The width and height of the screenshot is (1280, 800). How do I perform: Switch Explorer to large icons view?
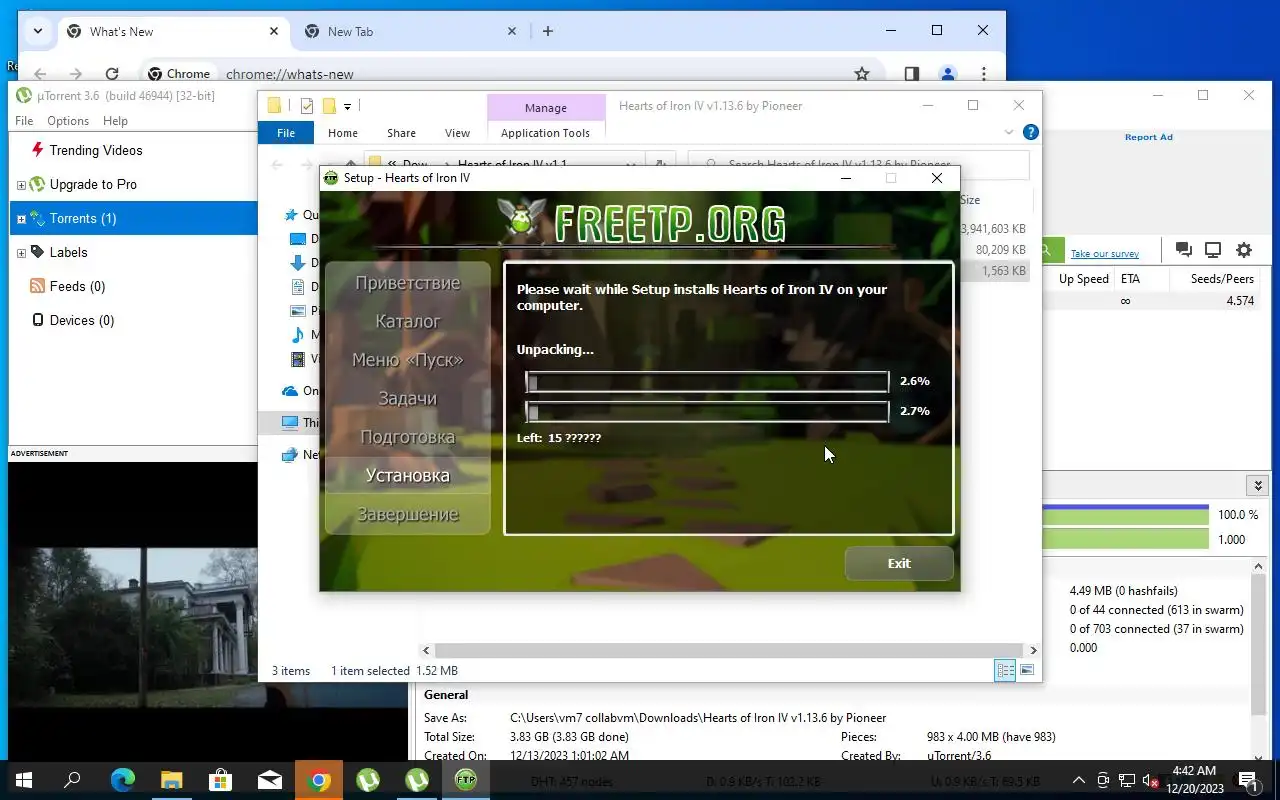pyautogui.click(x=1027, y=671)
